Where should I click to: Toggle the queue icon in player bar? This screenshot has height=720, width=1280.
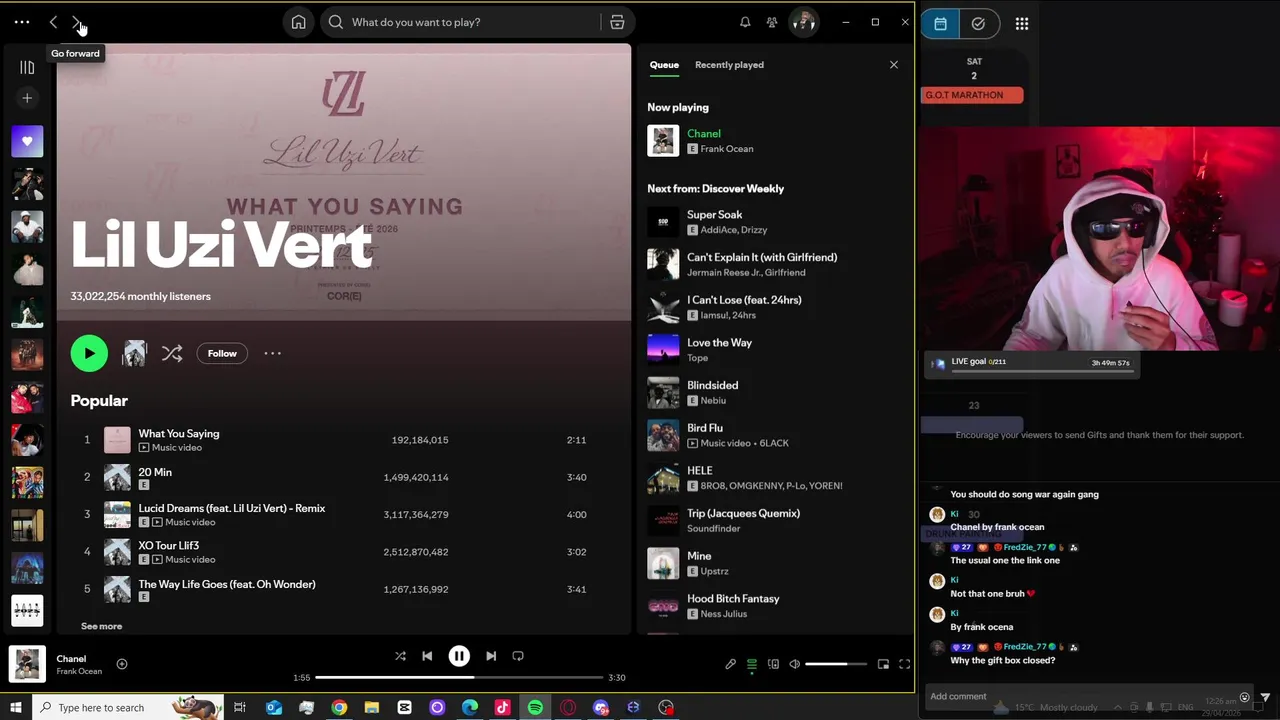[752, 664]
